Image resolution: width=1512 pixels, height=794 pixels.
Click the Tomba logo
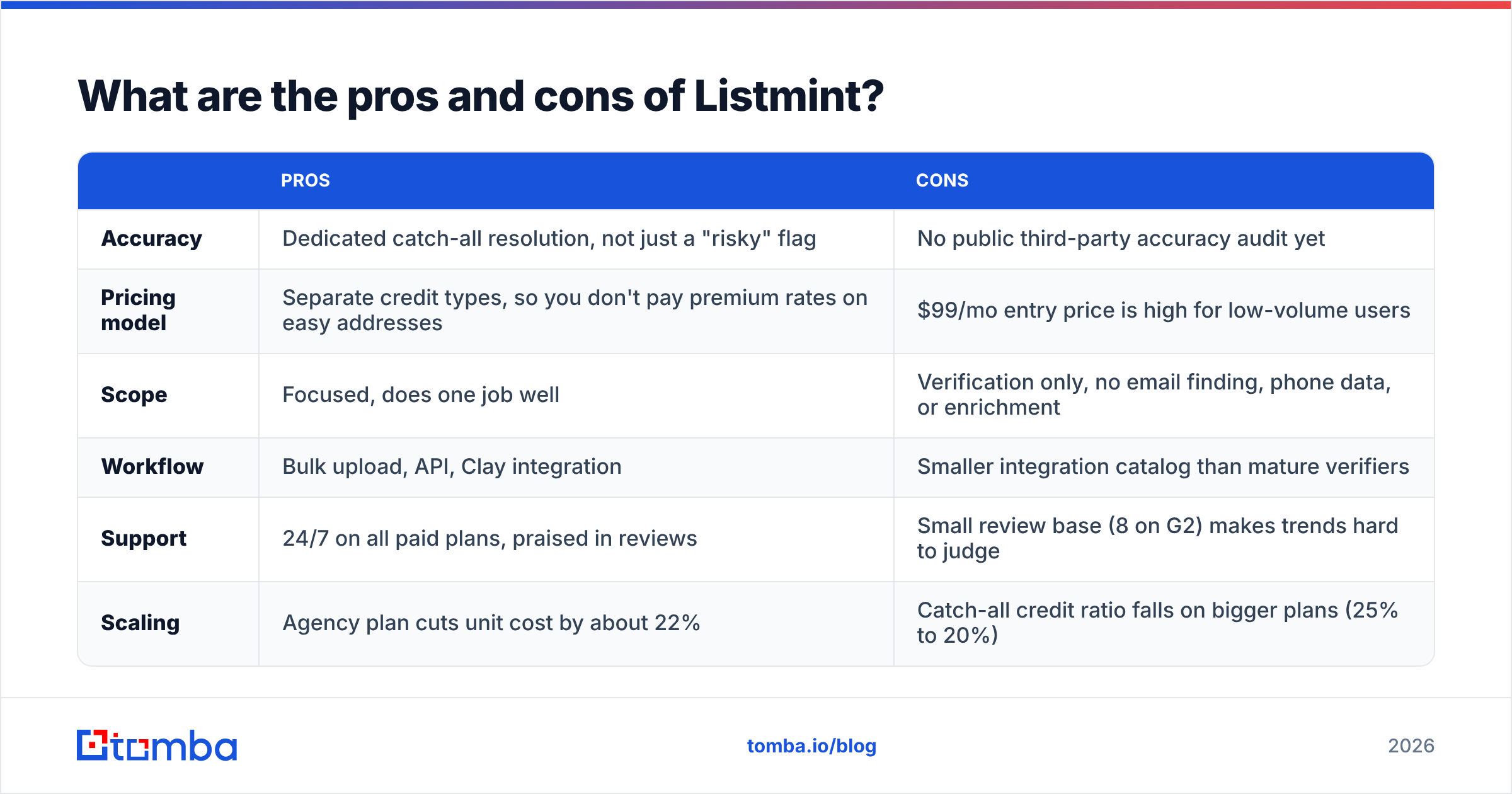click(157, 745)
